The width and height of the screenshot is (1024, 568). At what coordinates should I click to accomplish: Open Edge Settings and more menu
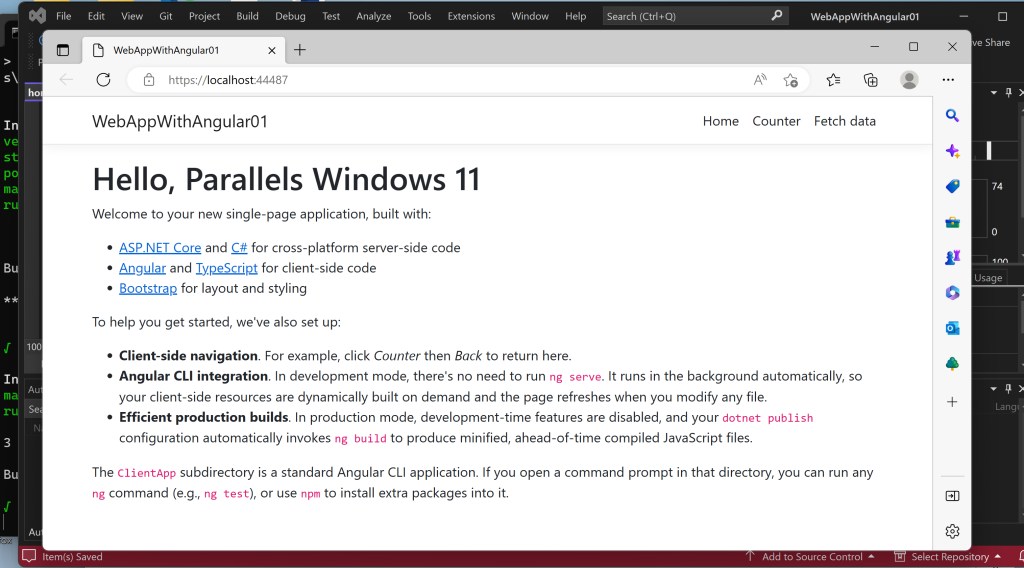[947, 80]
